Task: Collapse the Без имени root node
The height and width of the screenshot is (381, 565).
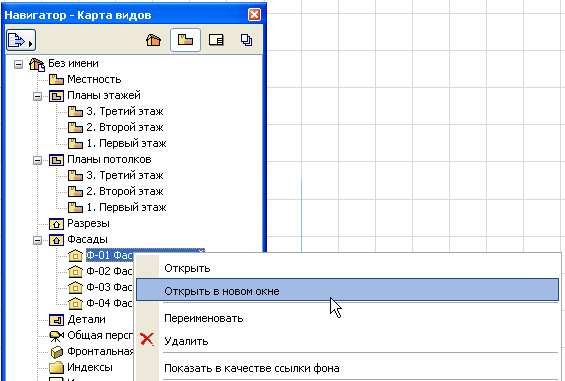Action: pos(18,65)
